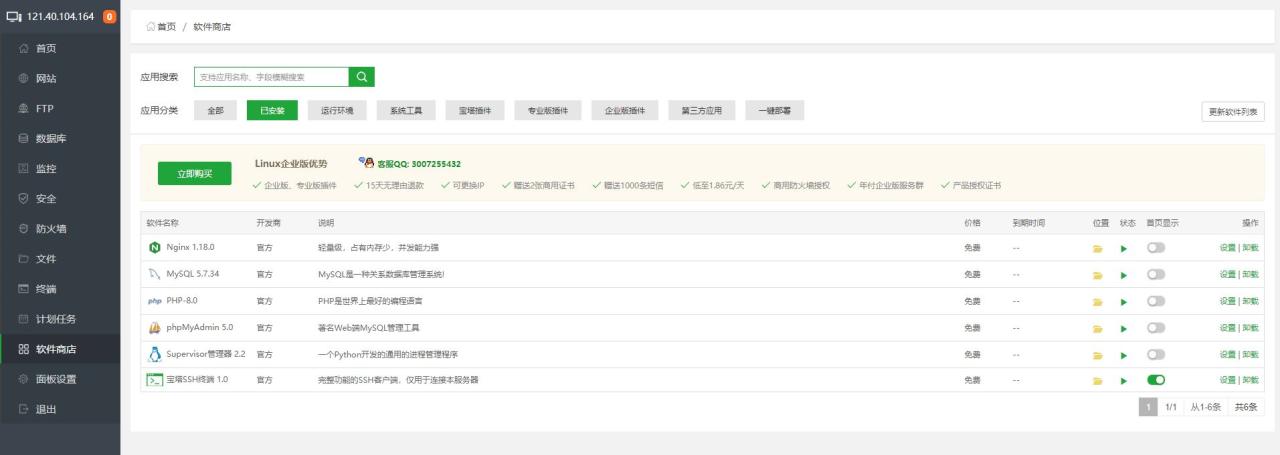Open 数据库 in the sidebar

pyautogui.click(x=60, y=138)
